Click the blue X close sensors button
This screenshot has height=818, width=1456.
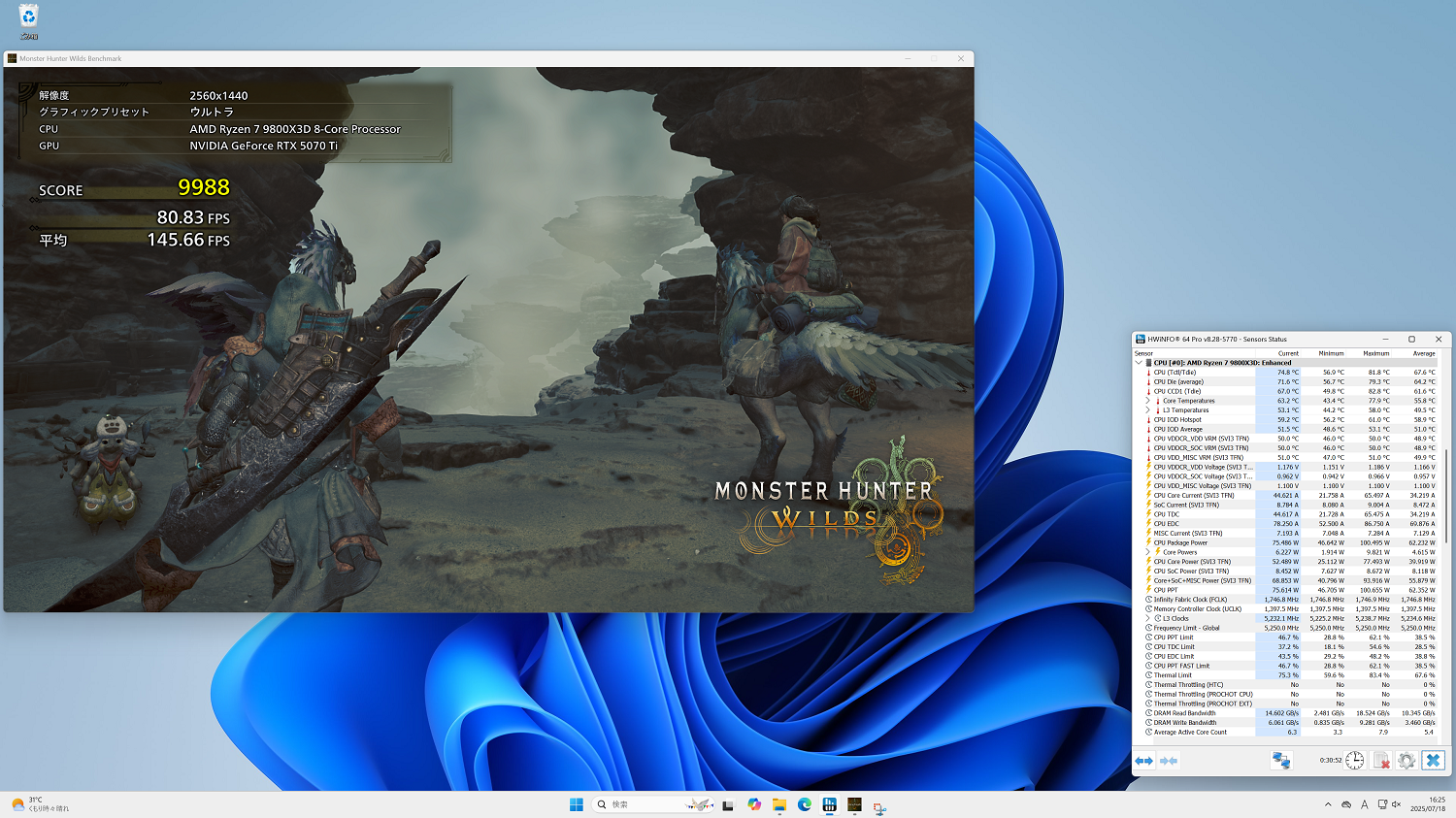1433,761
